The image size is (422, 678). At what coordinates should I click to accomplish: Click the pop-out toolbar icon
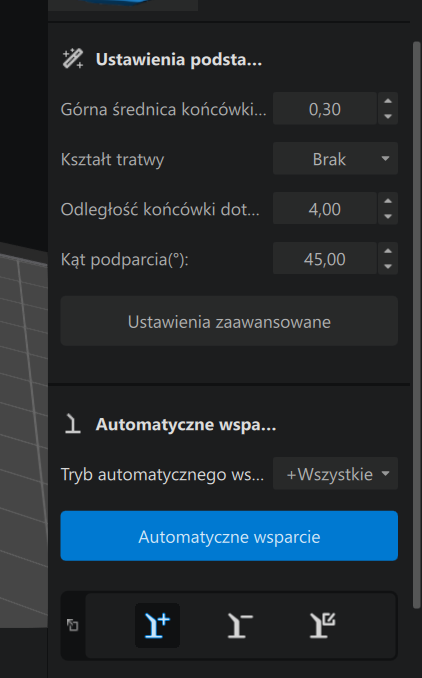click(x=72, y=625)
